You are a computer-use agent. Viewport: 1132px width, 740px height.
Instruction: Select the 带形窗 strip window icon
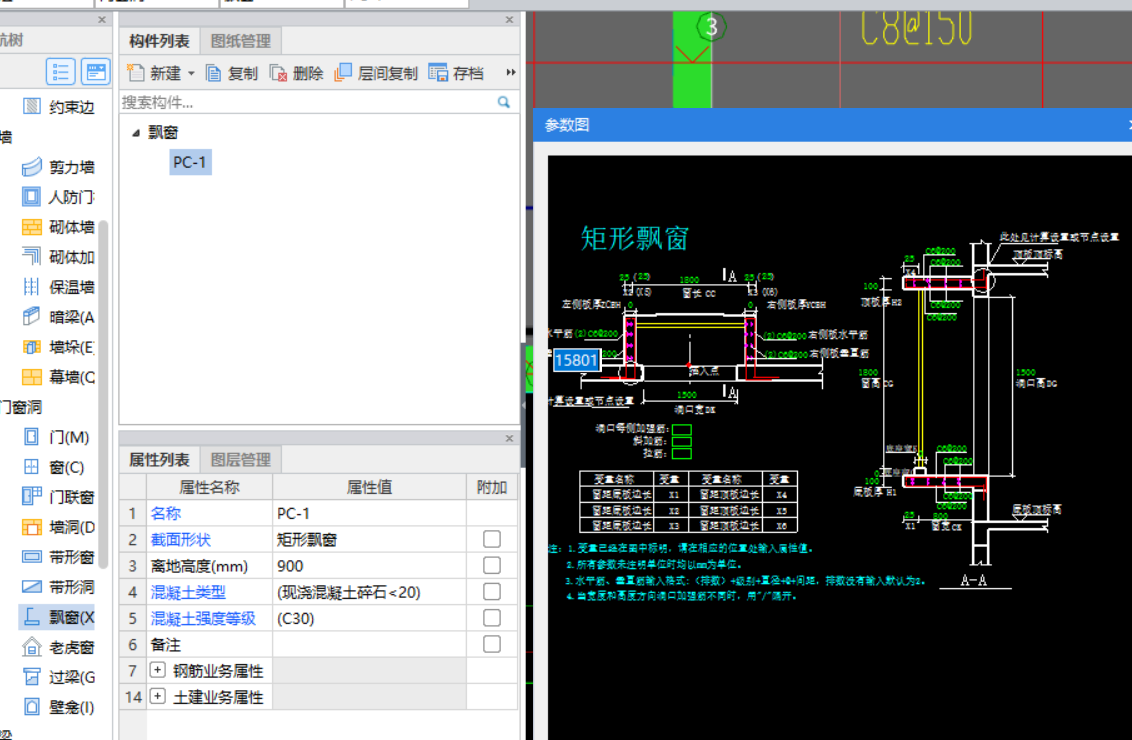[31, 557]
